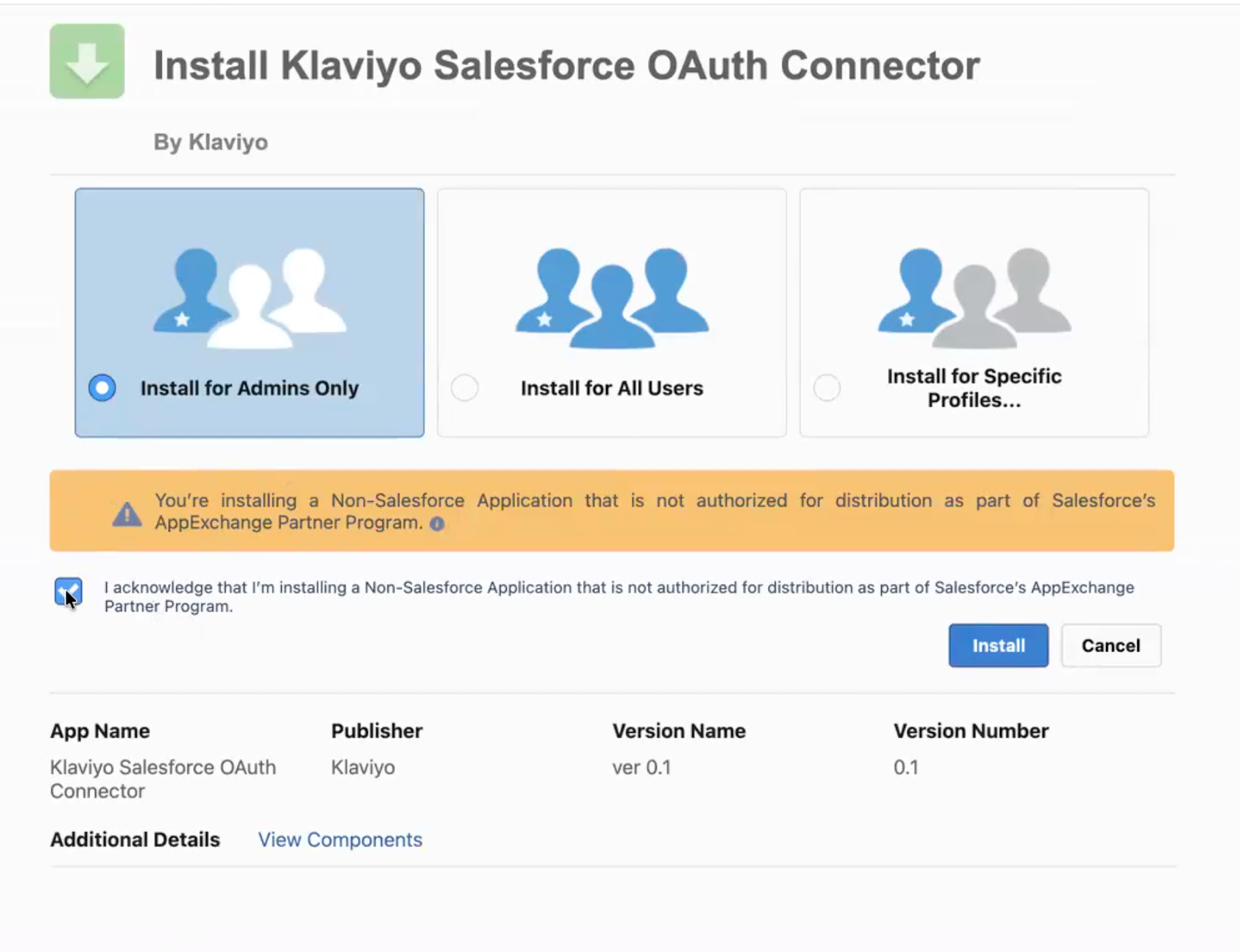1240x952 pixels.
Task: Click the blue info icon after Partner Program
Action: tap(437, 524)
